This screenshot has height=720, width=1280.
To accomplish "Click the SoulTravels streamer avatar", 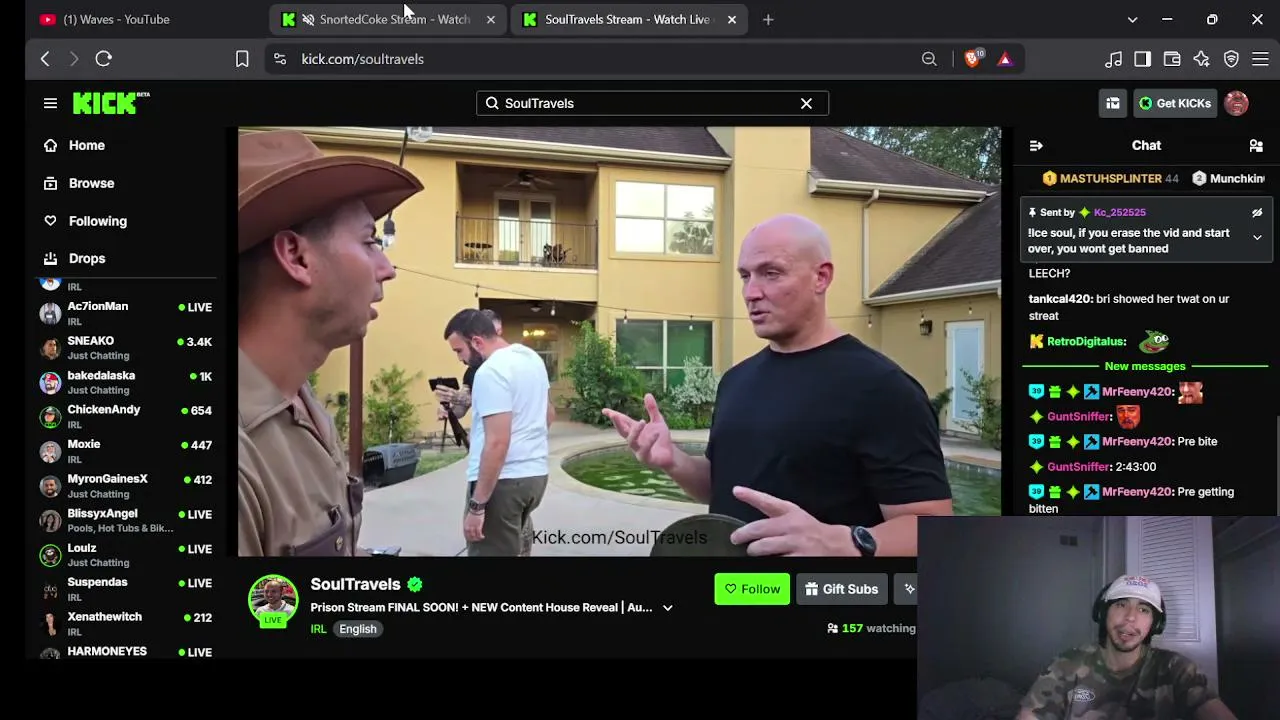I will pos(273,600).
